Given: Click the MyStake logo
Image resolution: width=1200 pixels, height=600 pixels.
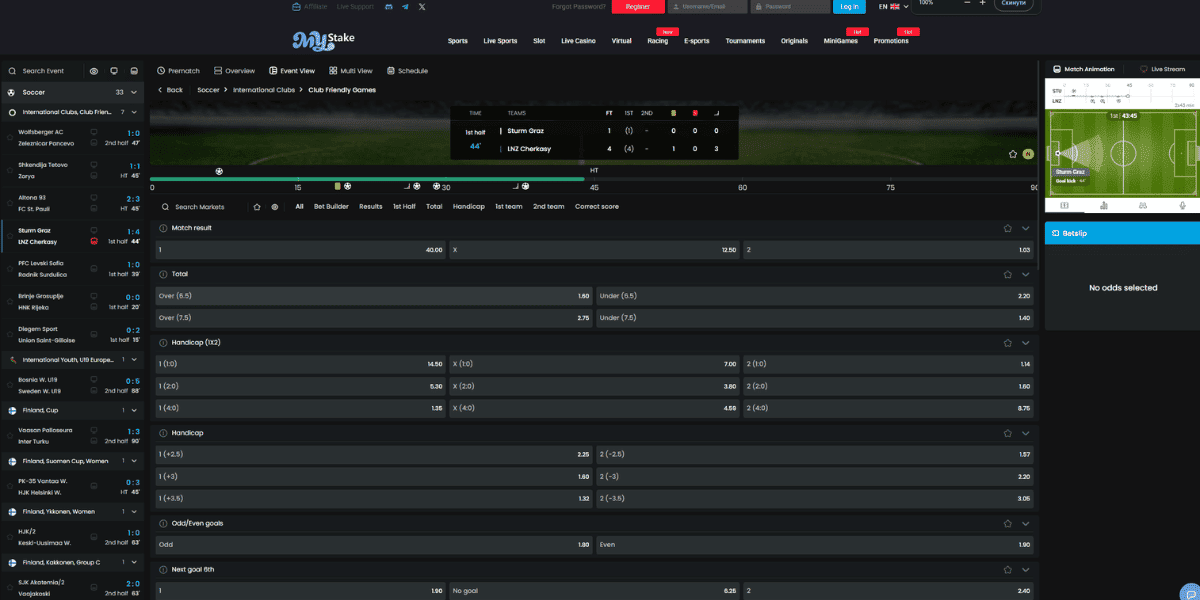Looking at the screenshot, I should (323, 40).
